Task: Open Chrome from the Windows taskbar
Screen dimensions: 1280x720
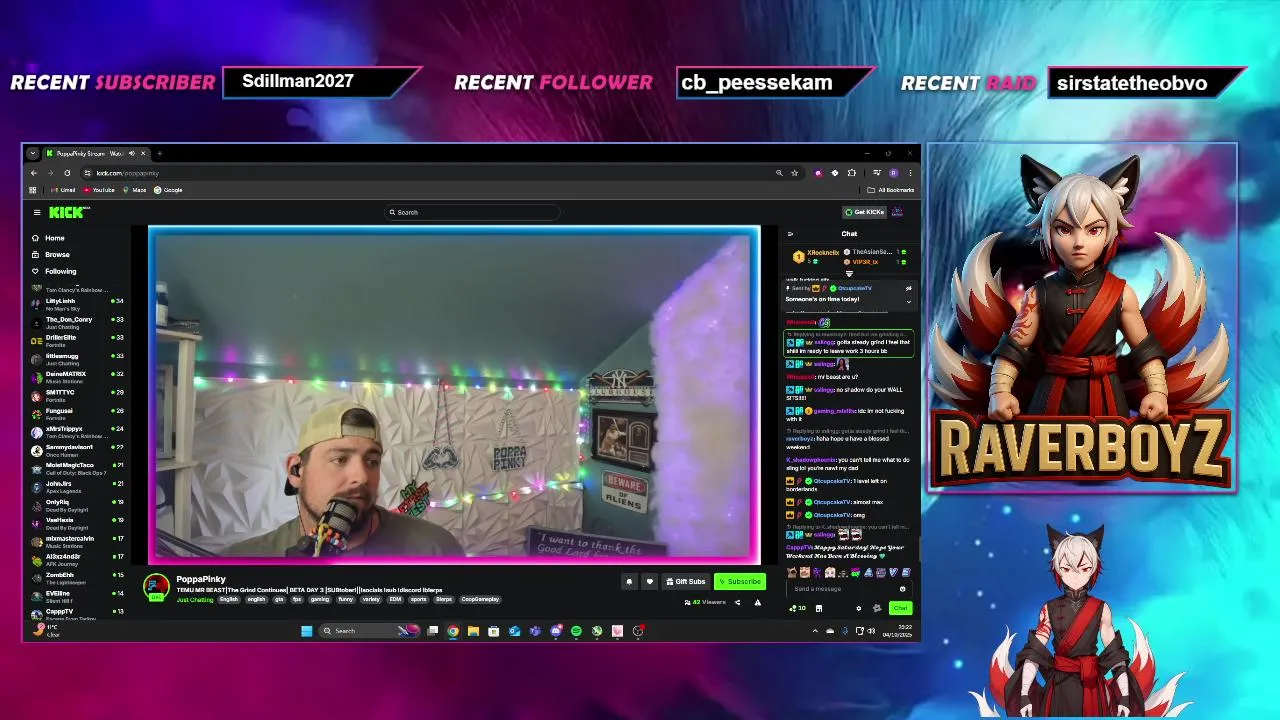Action: click(x=453, y=631)
